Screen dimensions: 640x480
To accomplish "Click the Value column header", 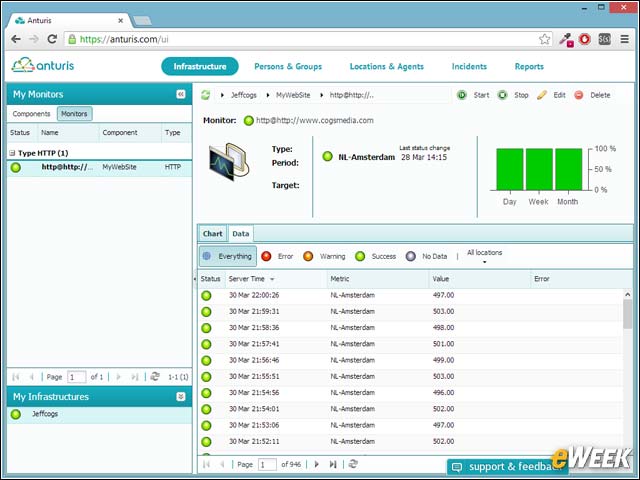I will click(479, 279).
